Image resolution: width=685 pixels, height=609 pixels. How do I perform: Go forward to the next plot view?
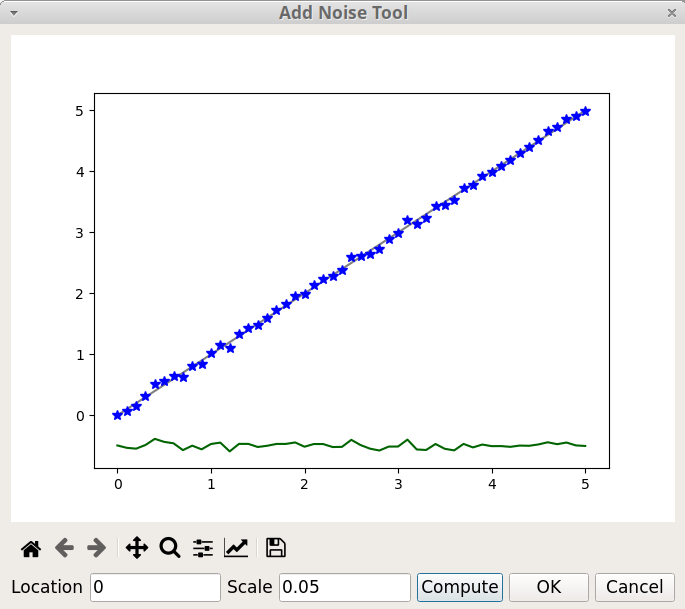point(97,547)
